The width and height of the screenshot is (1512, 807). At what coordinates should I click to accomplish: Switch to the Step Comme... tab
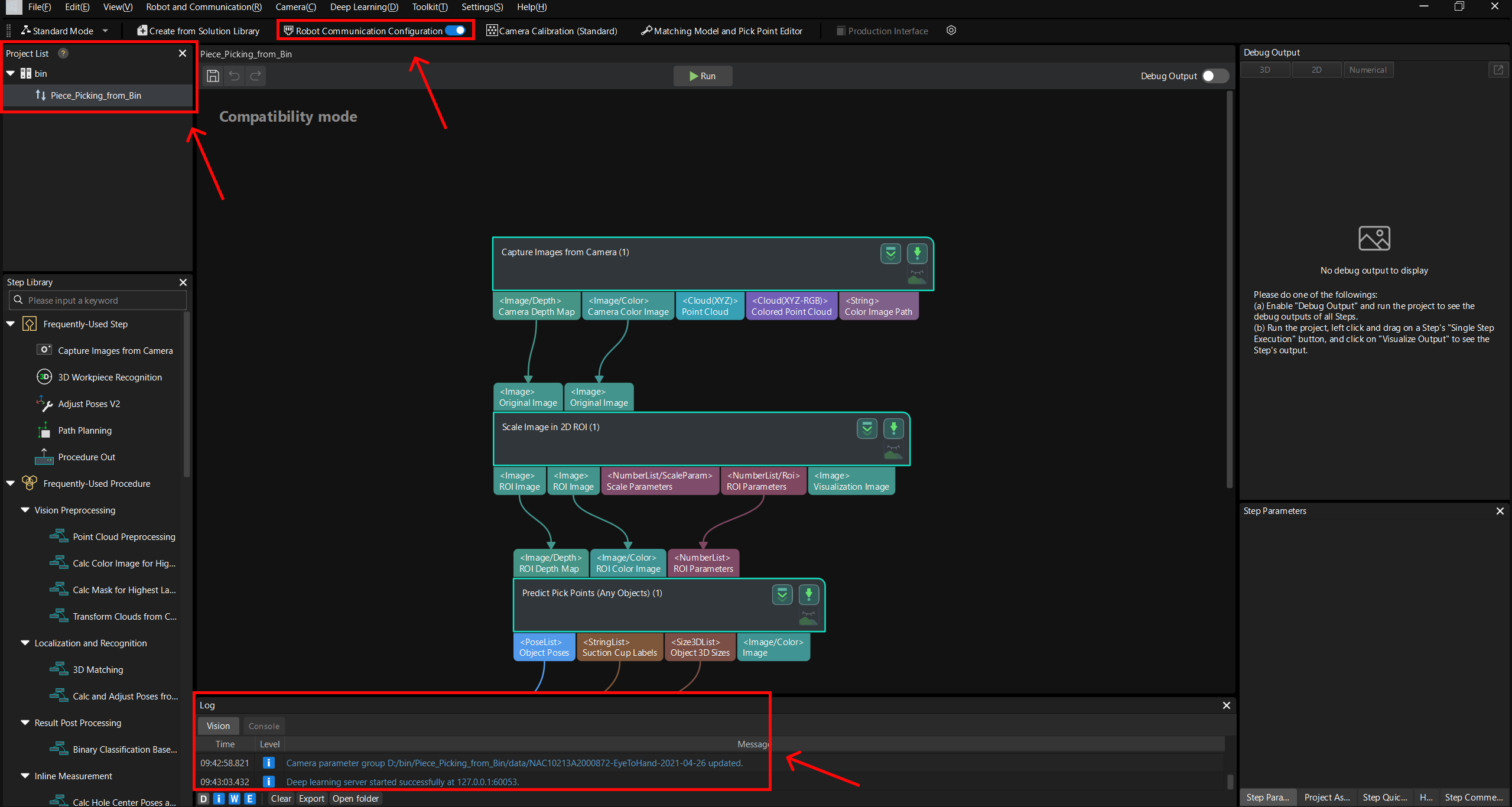click(x=1474, y=798)
